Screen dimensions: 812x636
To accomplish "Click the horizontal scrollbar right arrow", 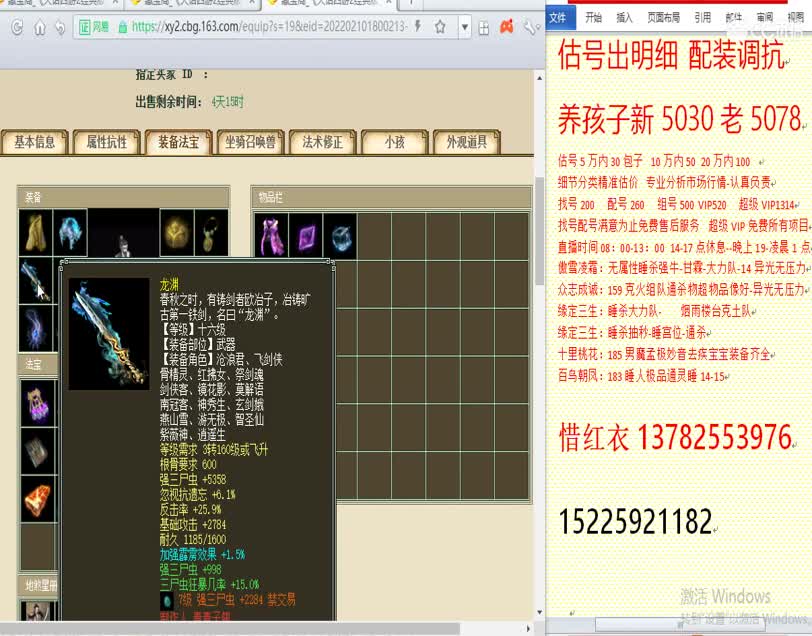I will click(528, 629).
